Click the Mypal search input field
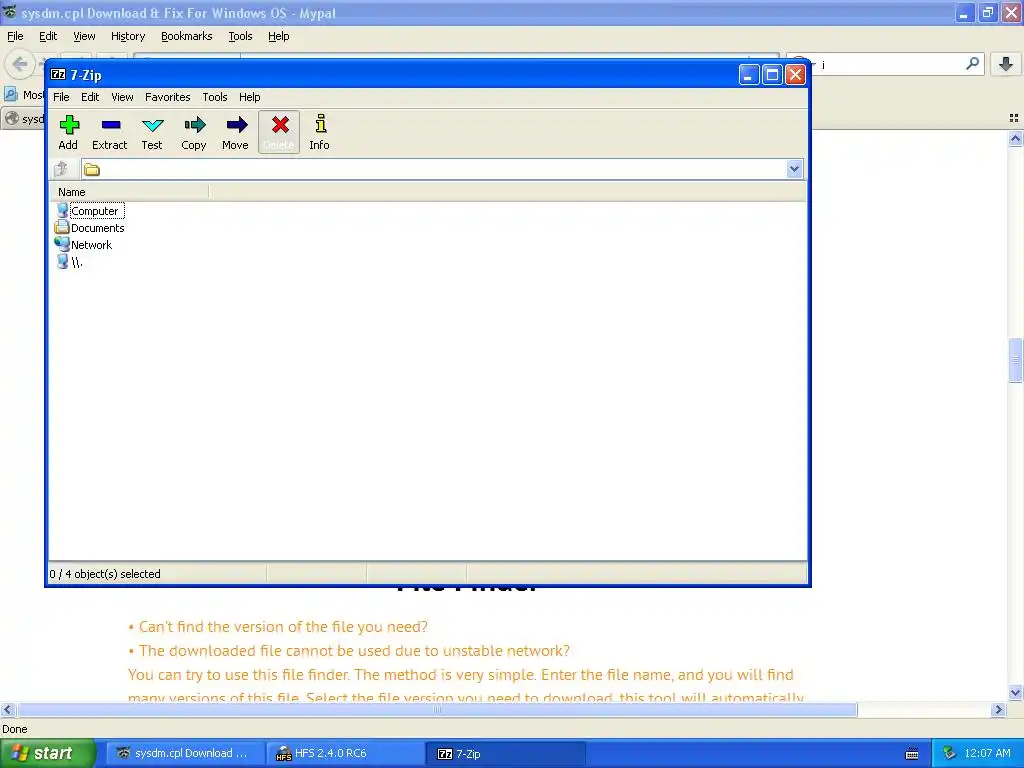Viewport: 1024px width, 768px height. click(x=889, y=64)
